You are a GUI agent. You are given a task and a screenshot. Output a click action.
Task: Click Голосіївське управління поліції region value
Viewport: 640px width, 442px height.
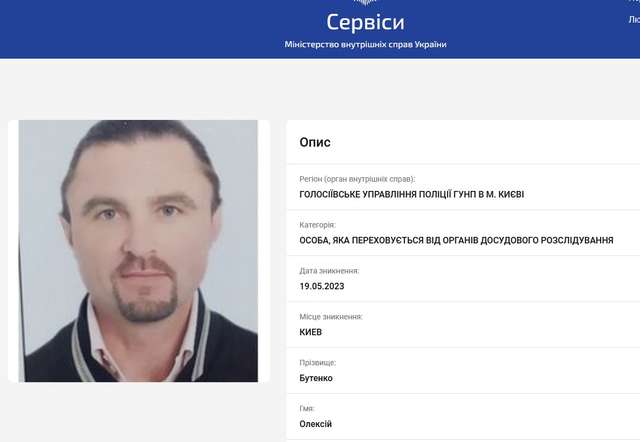pos(411,194)
